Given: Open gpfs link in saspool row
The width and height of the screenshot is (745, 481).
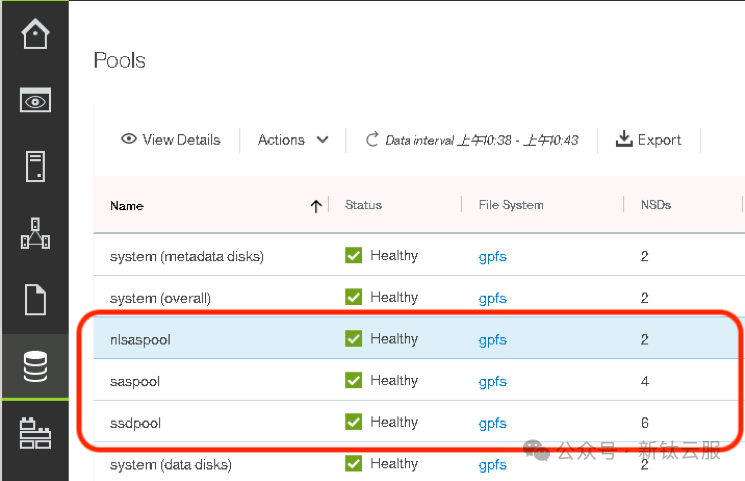Looking at the screenshot, I should tap(493, 382).
